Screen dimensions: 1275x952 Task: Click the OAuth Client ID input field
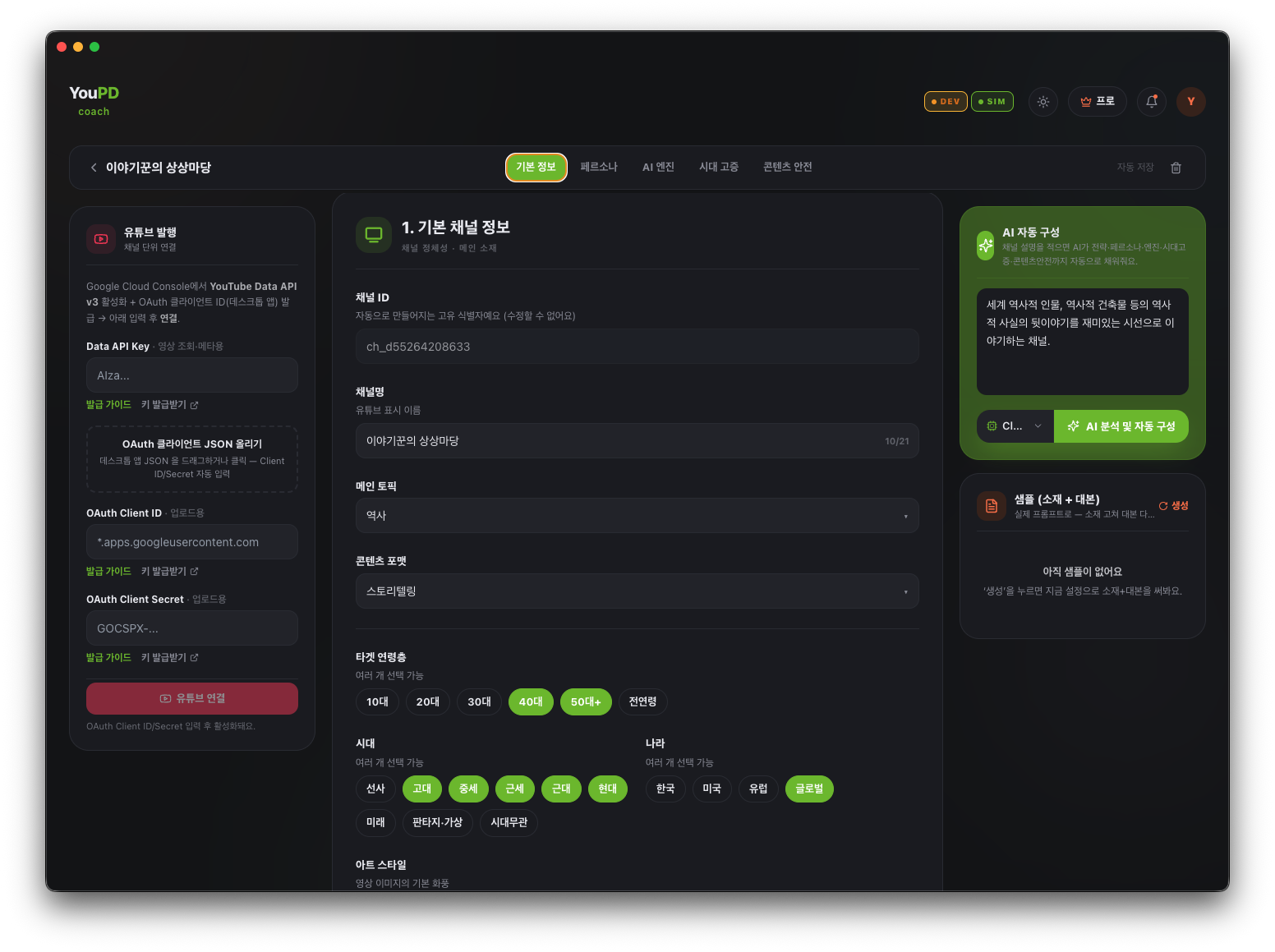click(192, 542)
